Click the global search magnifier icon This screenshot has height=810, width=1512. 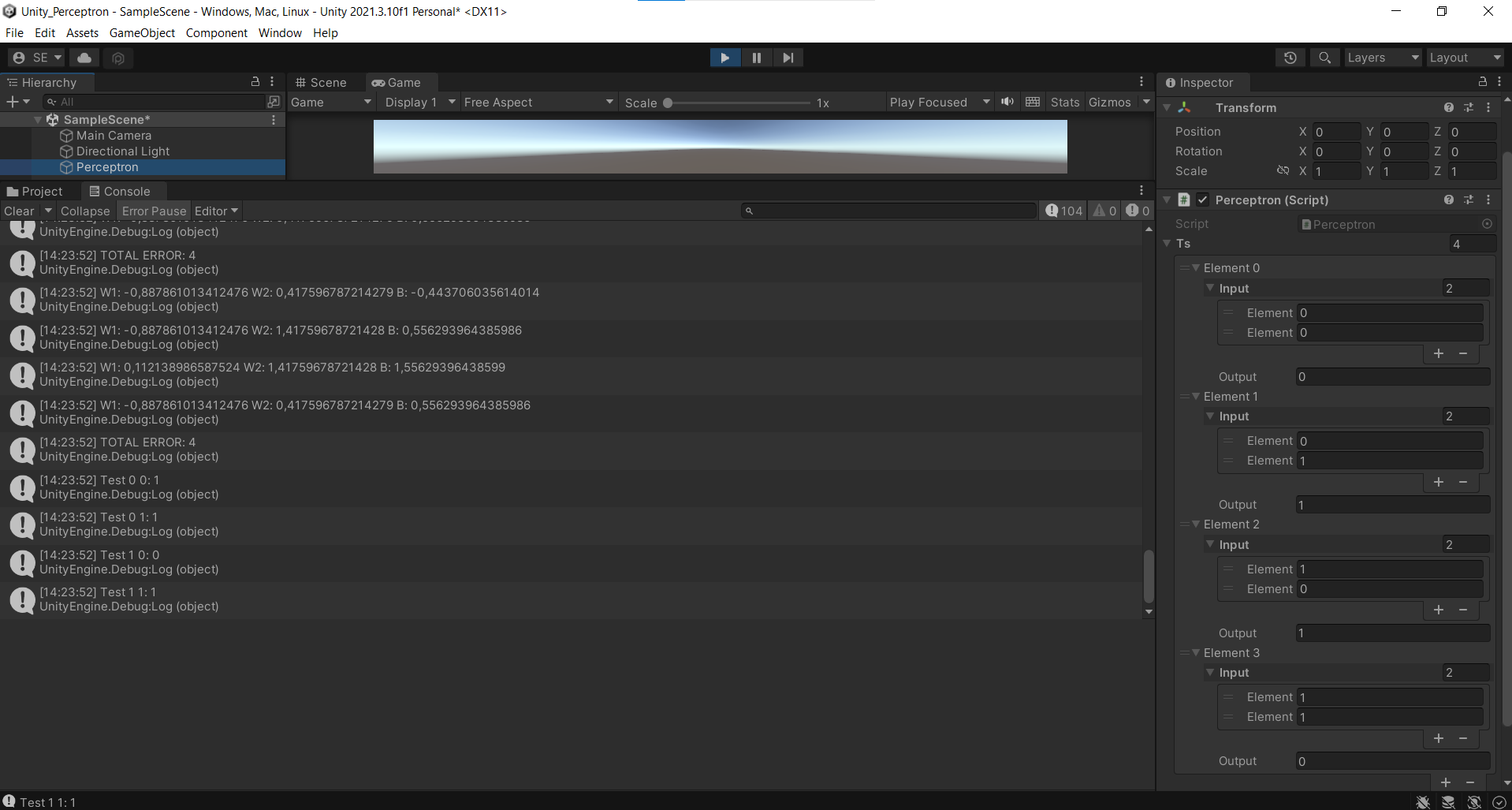click(x=1325, y=58)
